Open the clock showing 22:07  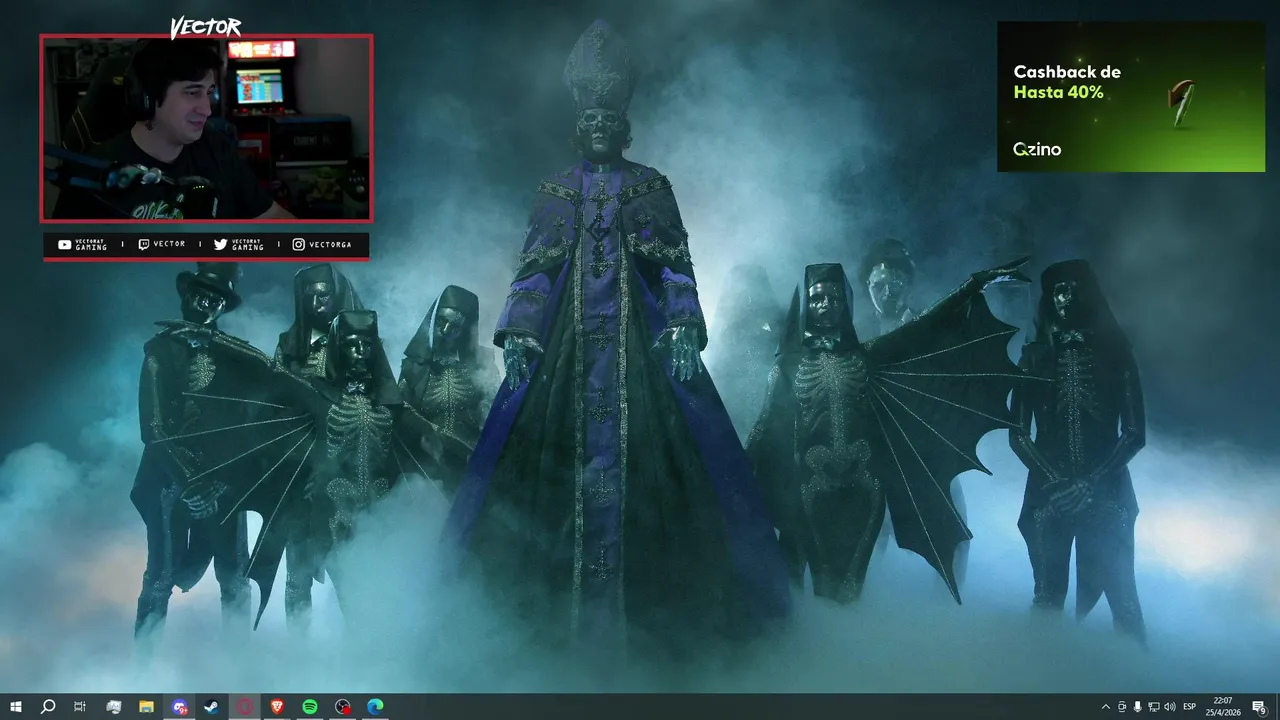[1222, 706]
